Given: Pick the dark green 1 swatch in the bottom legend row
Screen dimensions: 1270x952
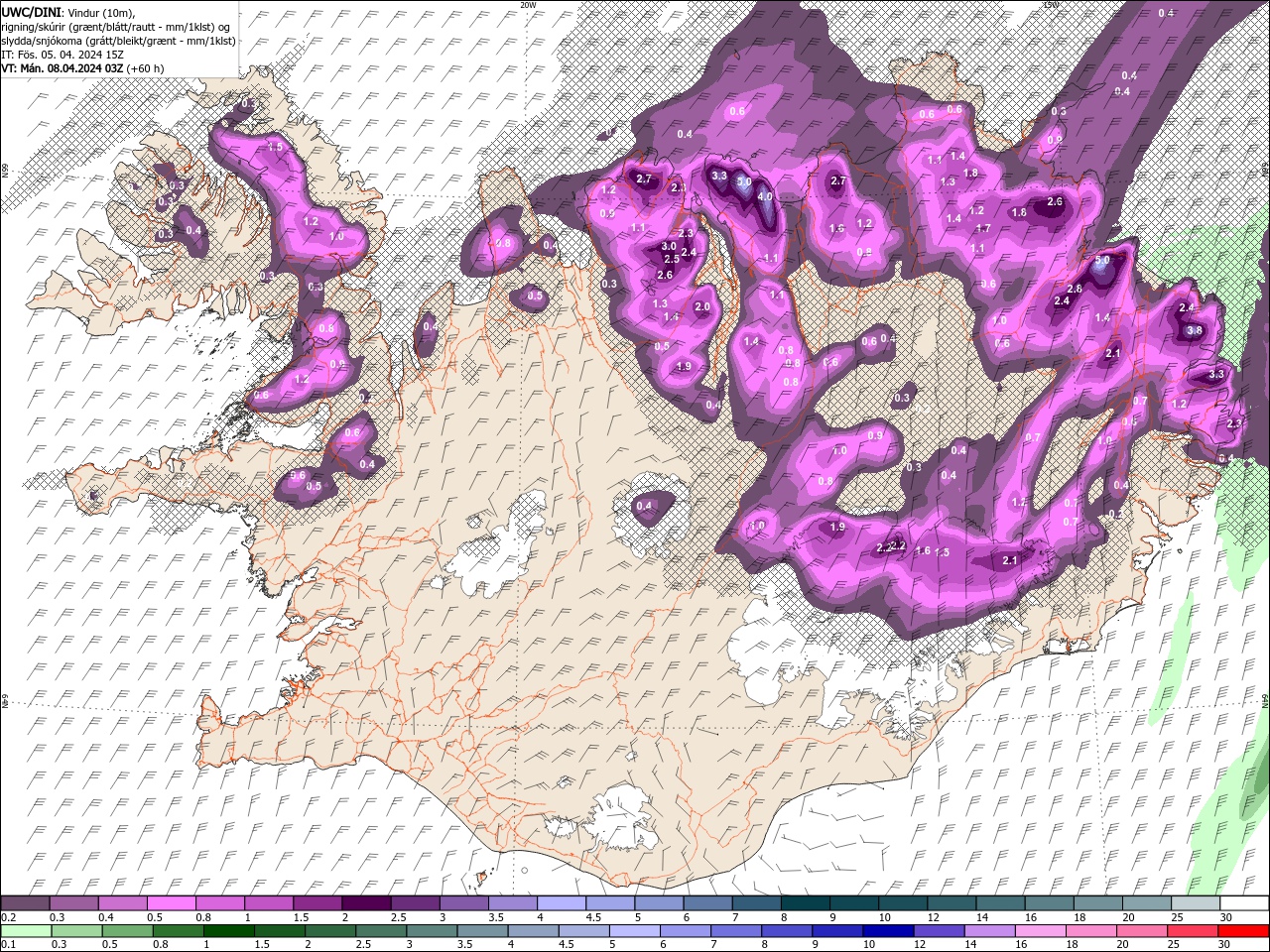Looking at the screenshot, I should [227, 931].
